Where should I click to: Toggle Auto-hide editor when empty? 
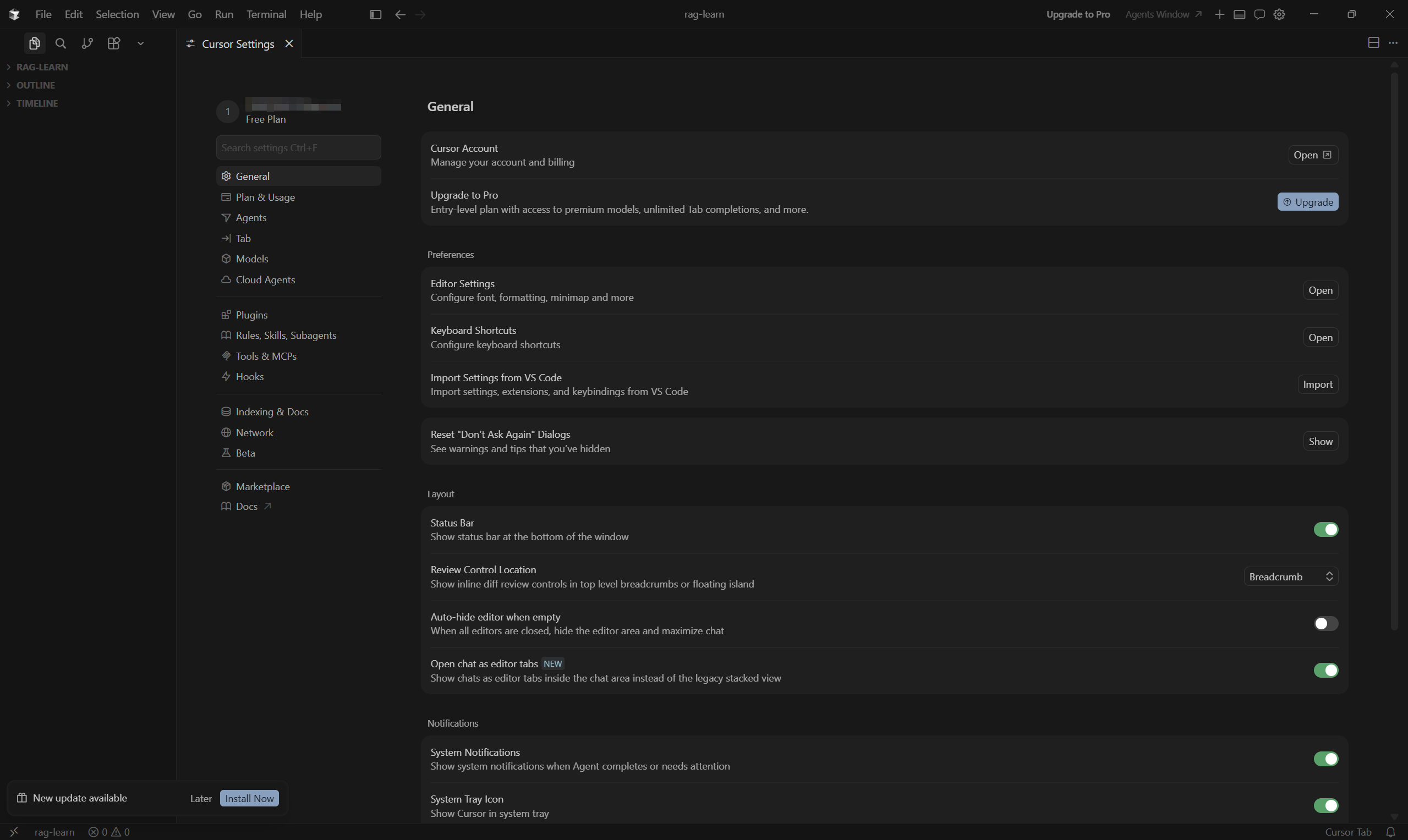click(x=1326, y=624)
